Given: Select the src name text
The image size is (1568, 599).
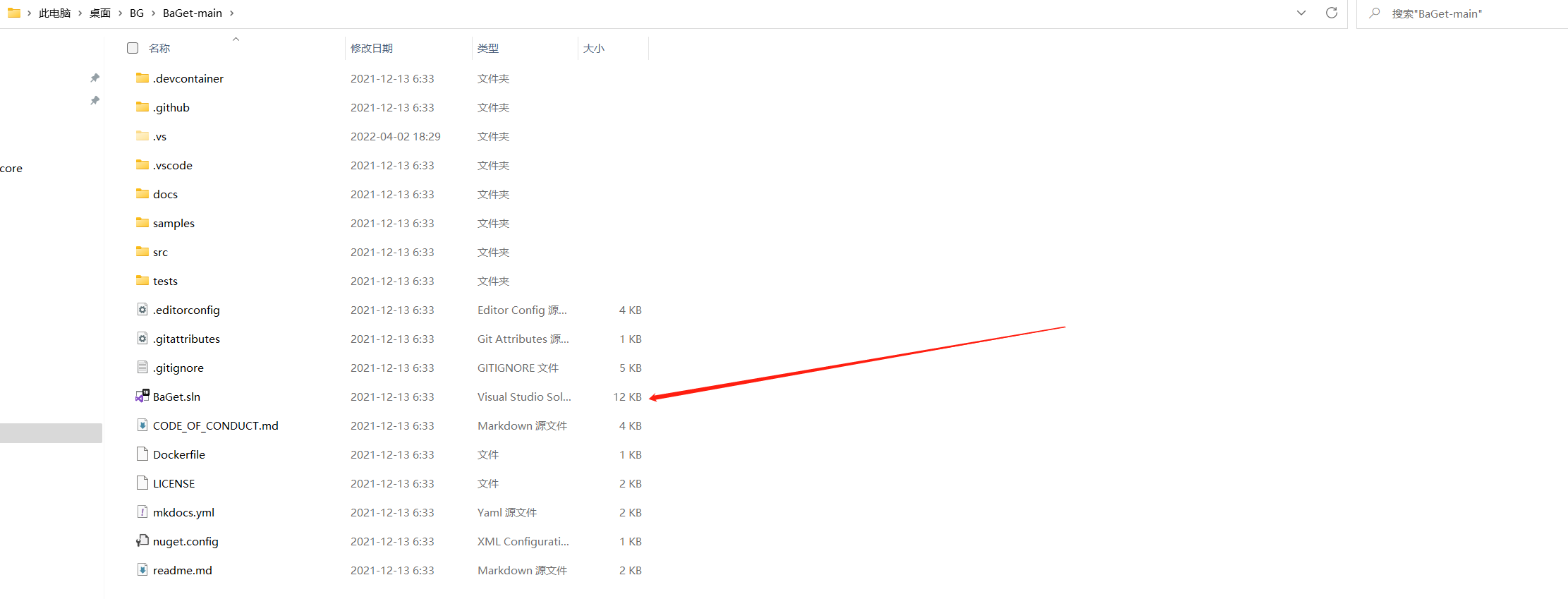Looking at the screenshot, I should [x=160, y=252].
